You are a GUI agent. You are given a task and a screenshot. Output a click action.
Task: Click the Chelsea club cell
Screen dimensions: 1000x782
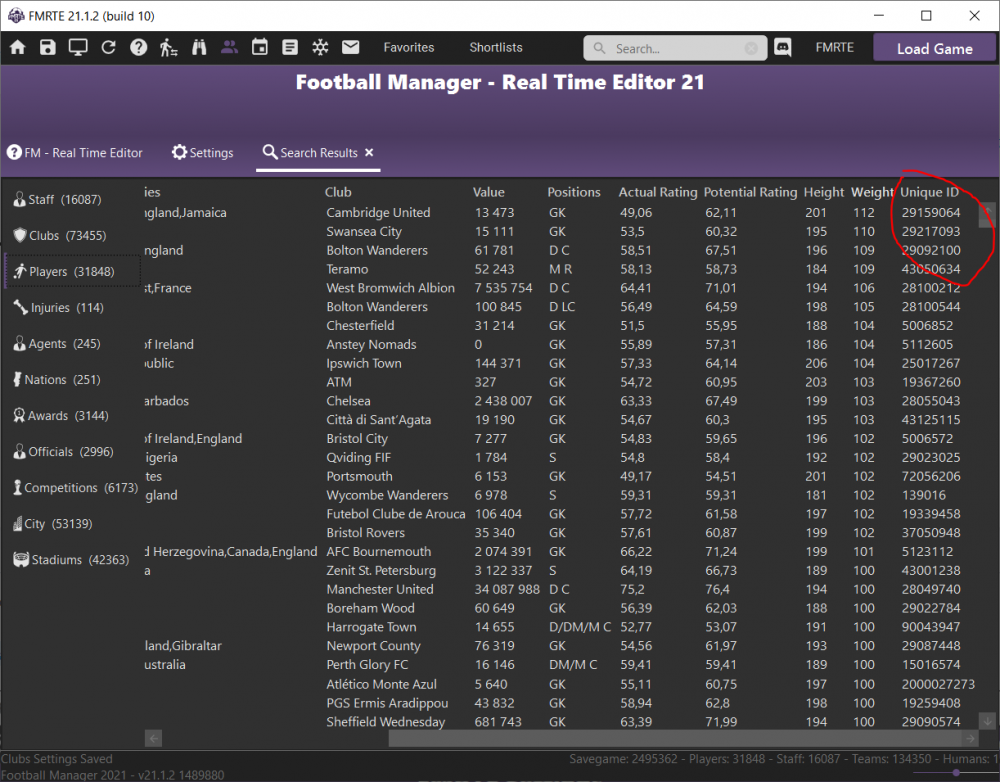[348, 401]
